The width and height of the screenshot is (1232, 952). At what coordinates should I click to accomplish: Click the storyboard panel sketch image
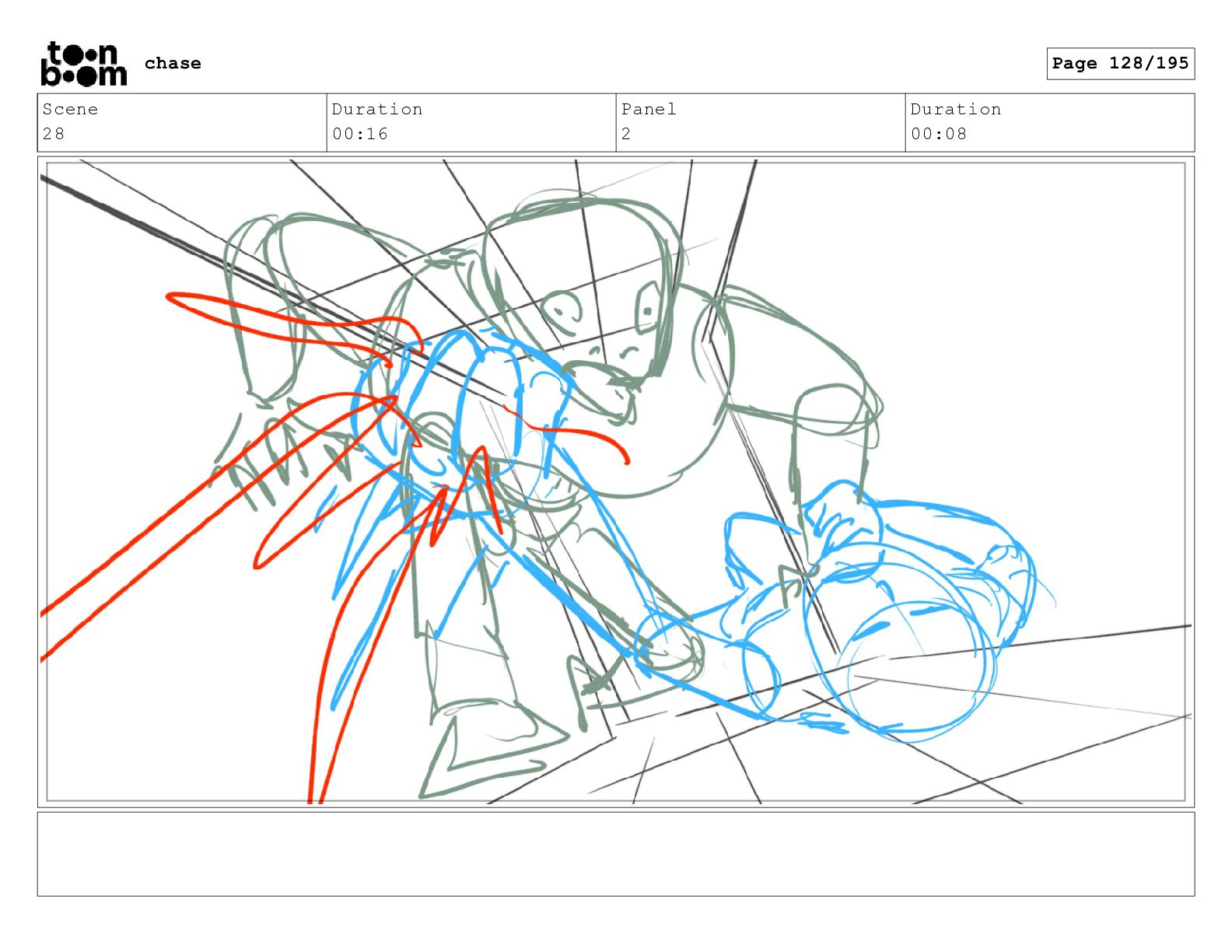pos(616,481)
